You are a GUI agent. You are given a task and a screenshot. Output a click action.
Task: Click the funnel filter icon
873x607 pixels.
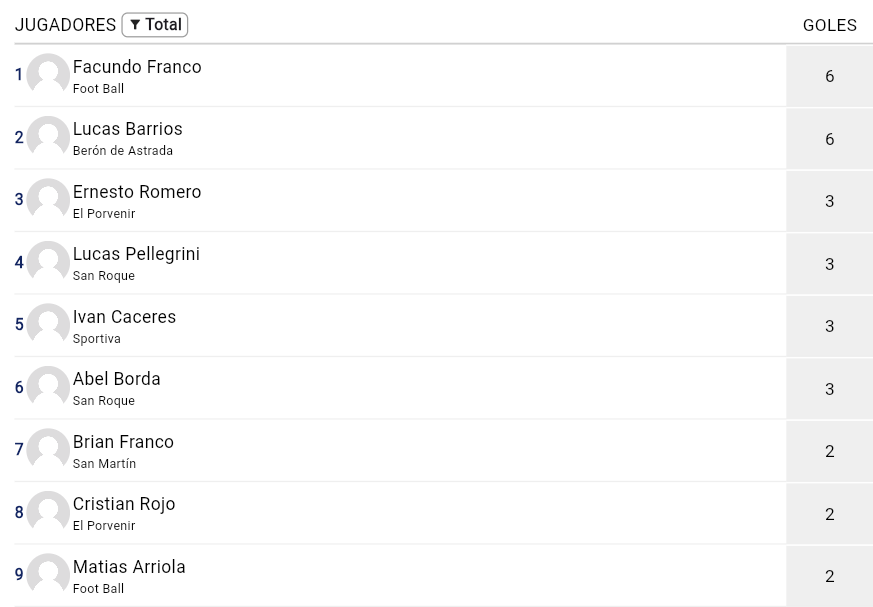click(135, 25)
